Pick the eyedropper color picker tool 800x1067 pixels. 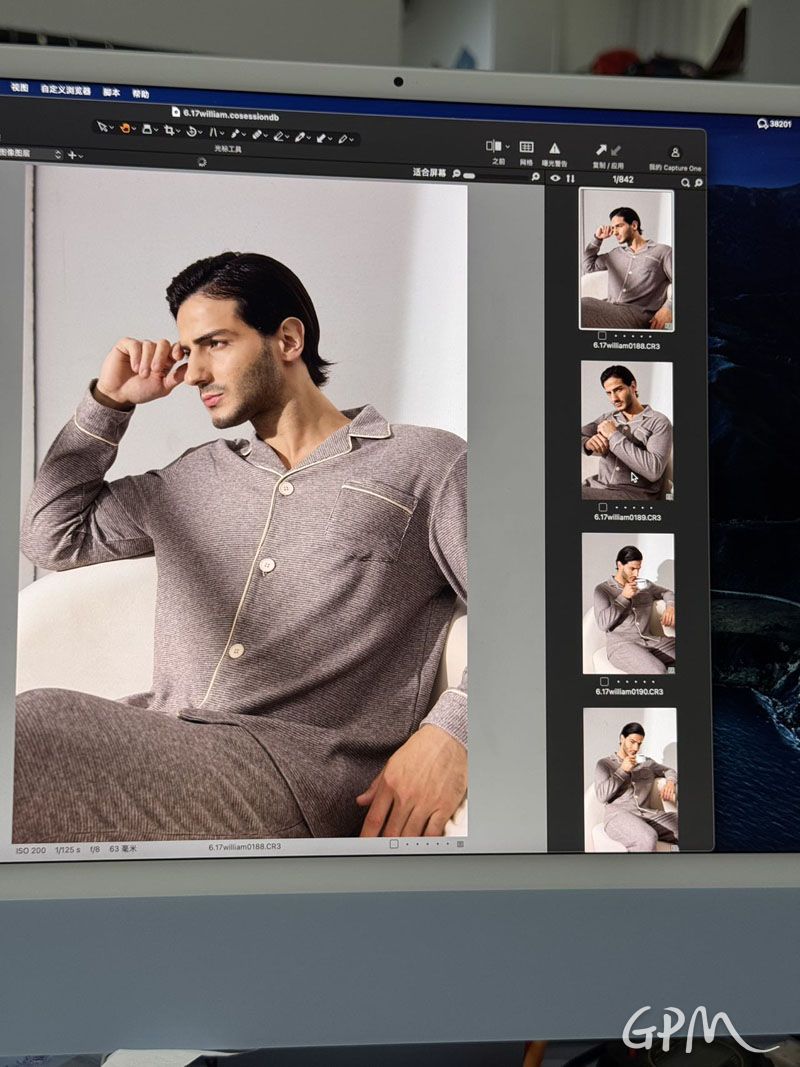click(235, 133)
